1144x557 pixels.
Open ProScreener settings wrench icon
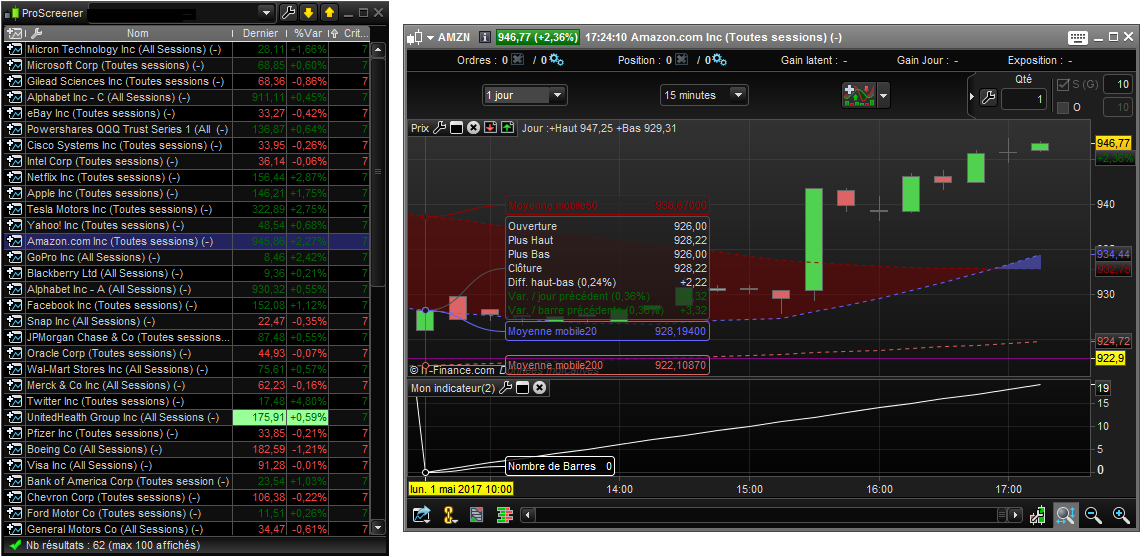[288, 12]
